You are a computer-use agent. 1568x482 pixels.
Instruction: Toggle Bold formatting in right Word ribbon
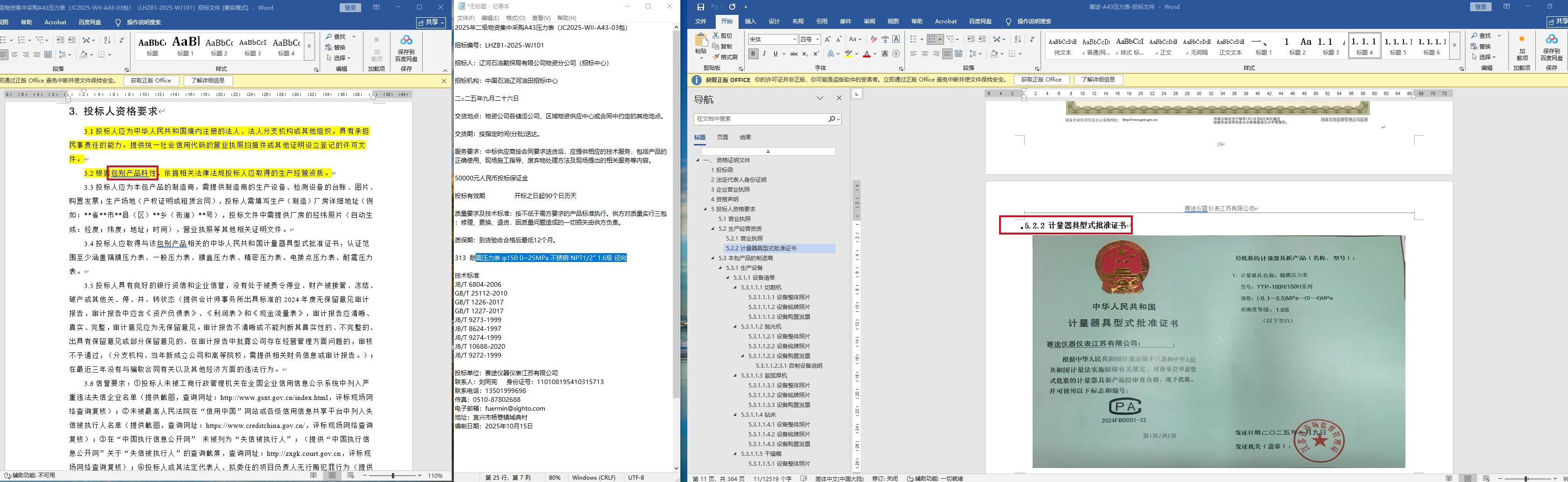tap(753, 54)
